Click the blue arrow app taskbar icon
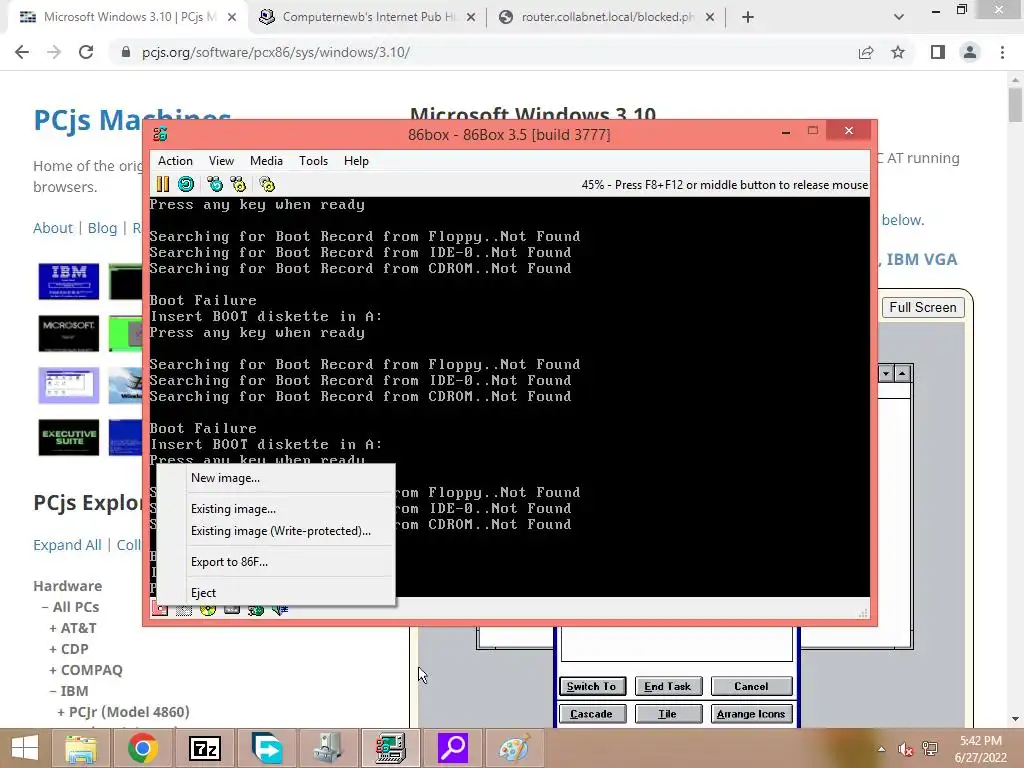Screen dimensions: 1024x768 tap(267, 748)
